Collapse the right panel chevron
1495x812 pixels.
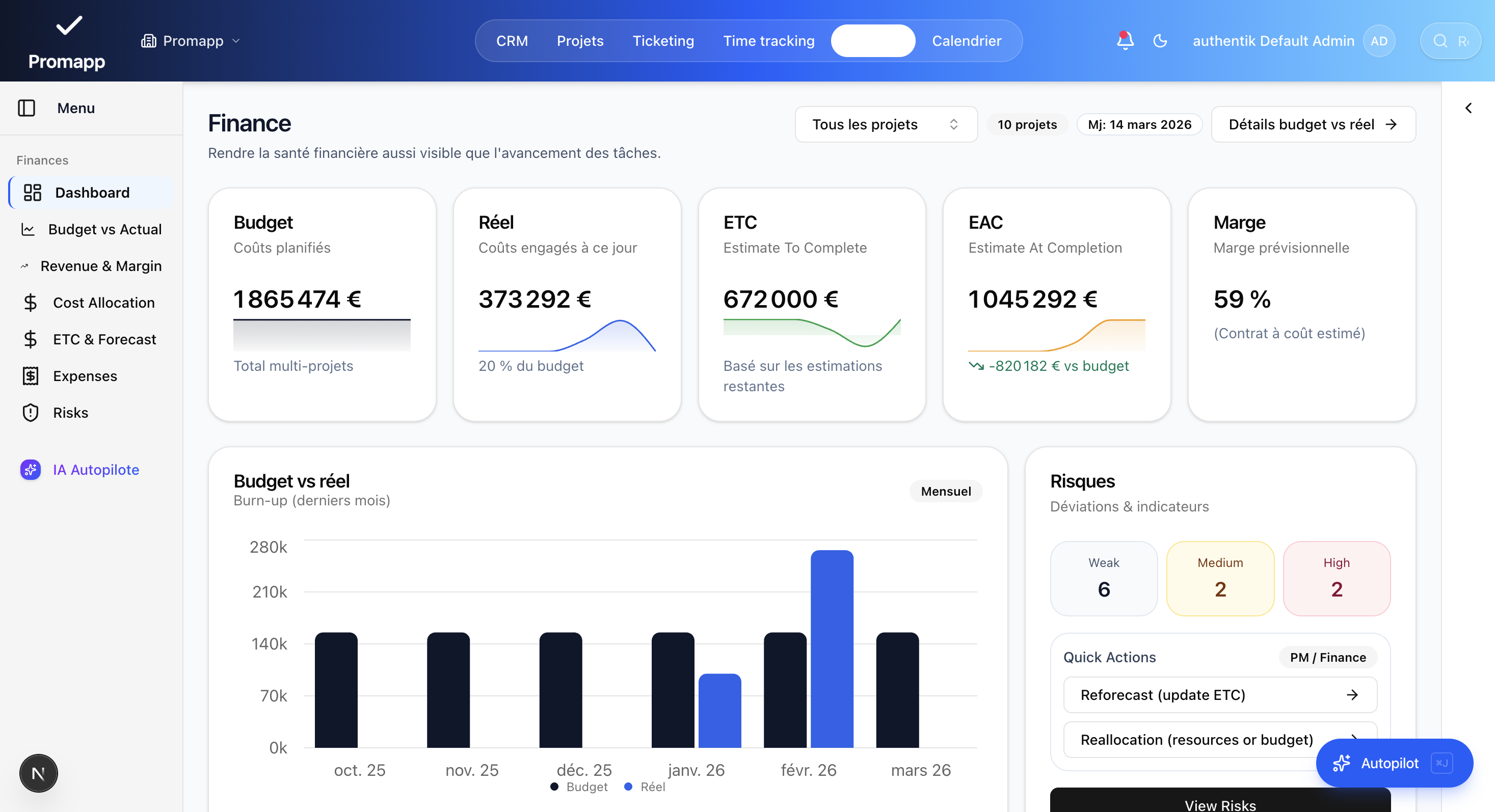1469,108
